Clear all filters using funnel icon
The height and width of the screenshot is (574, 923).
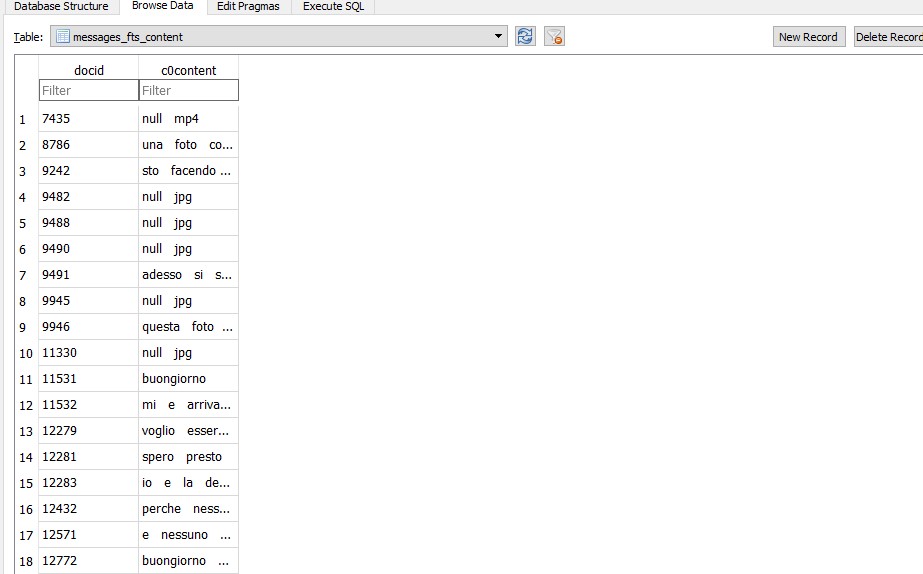tap(554, 37)
